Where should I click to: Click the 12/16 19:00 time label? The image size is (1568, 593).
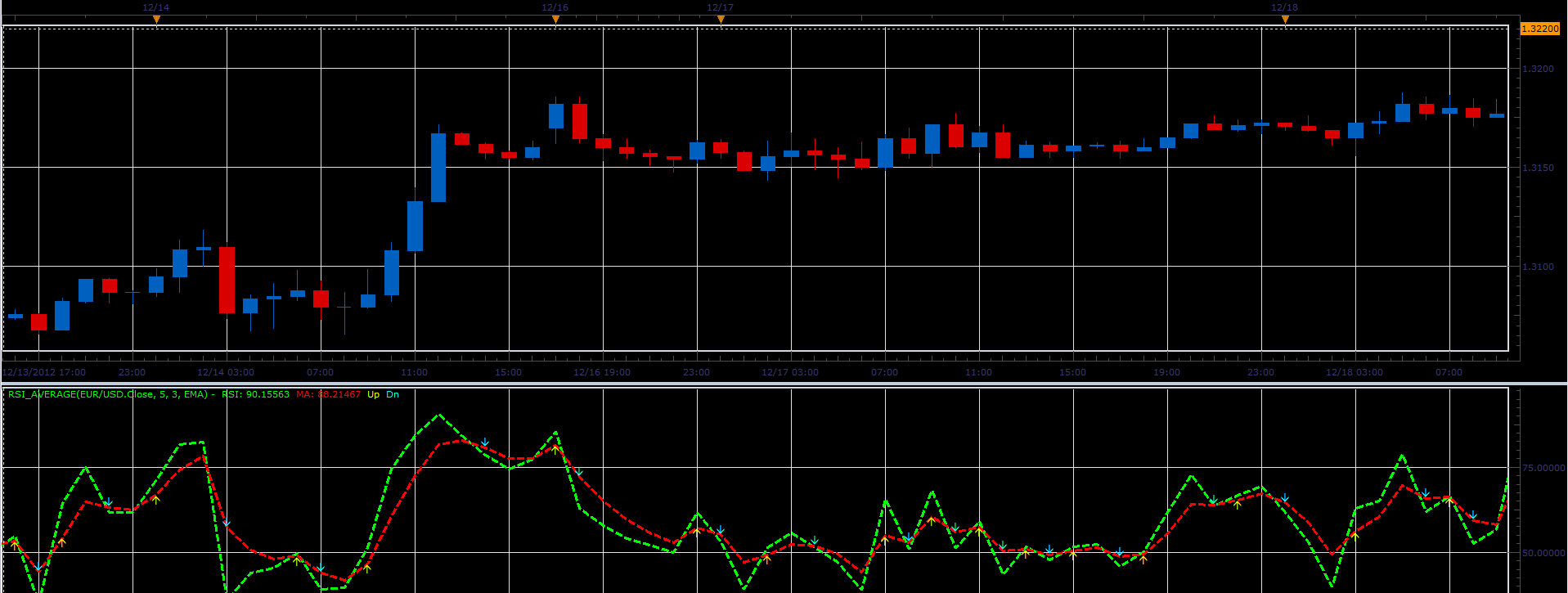point(602,372)
